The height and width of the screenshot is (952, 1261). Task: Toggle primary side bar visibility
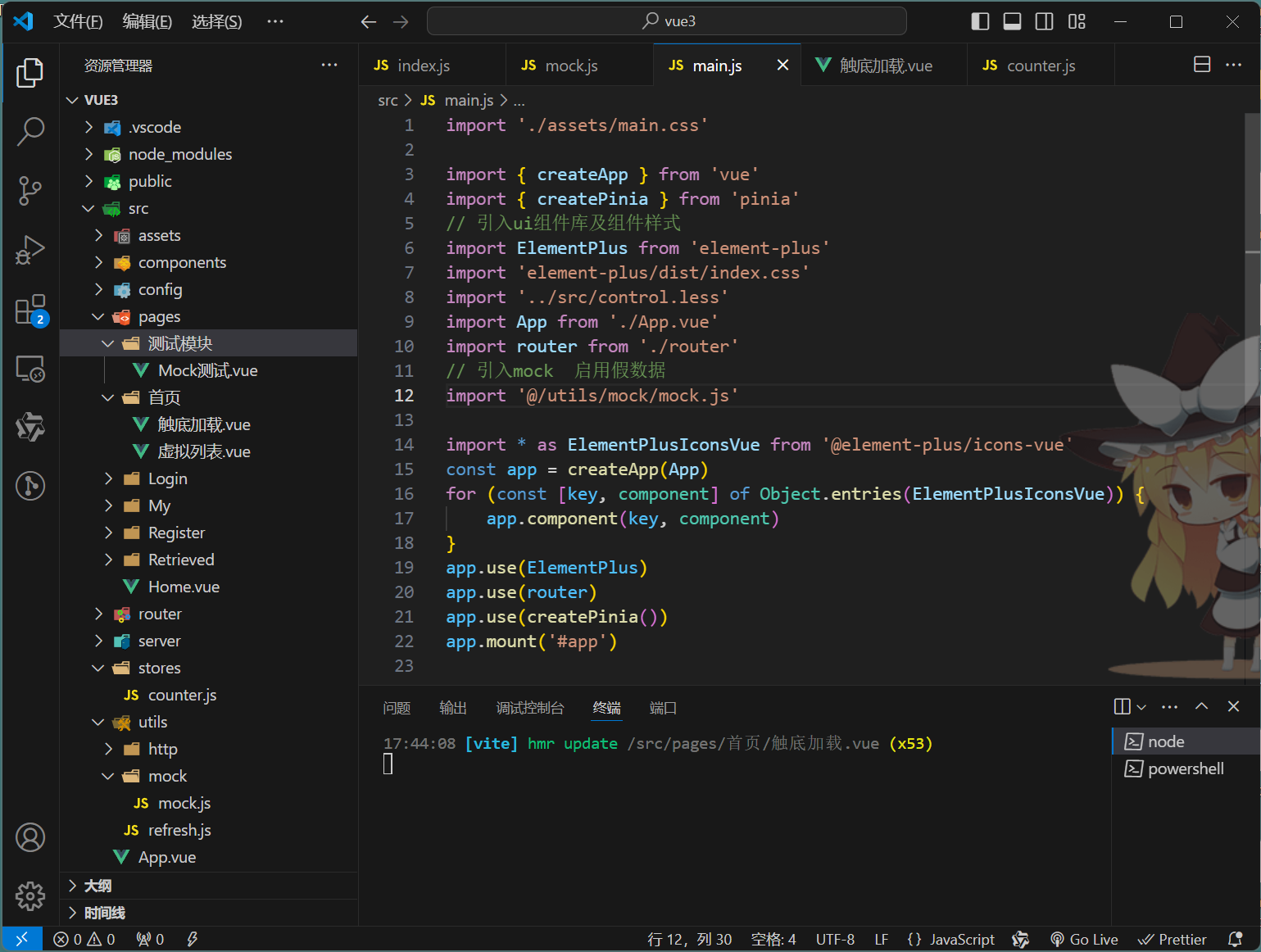pyautogui.click(x=980, y=21)
